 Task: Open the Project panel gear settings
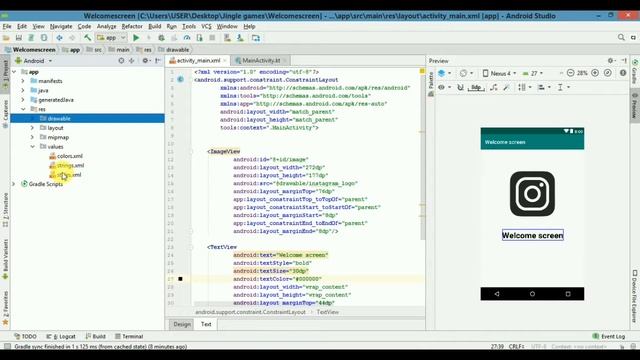pyautogui.click(x=145, y=60)
